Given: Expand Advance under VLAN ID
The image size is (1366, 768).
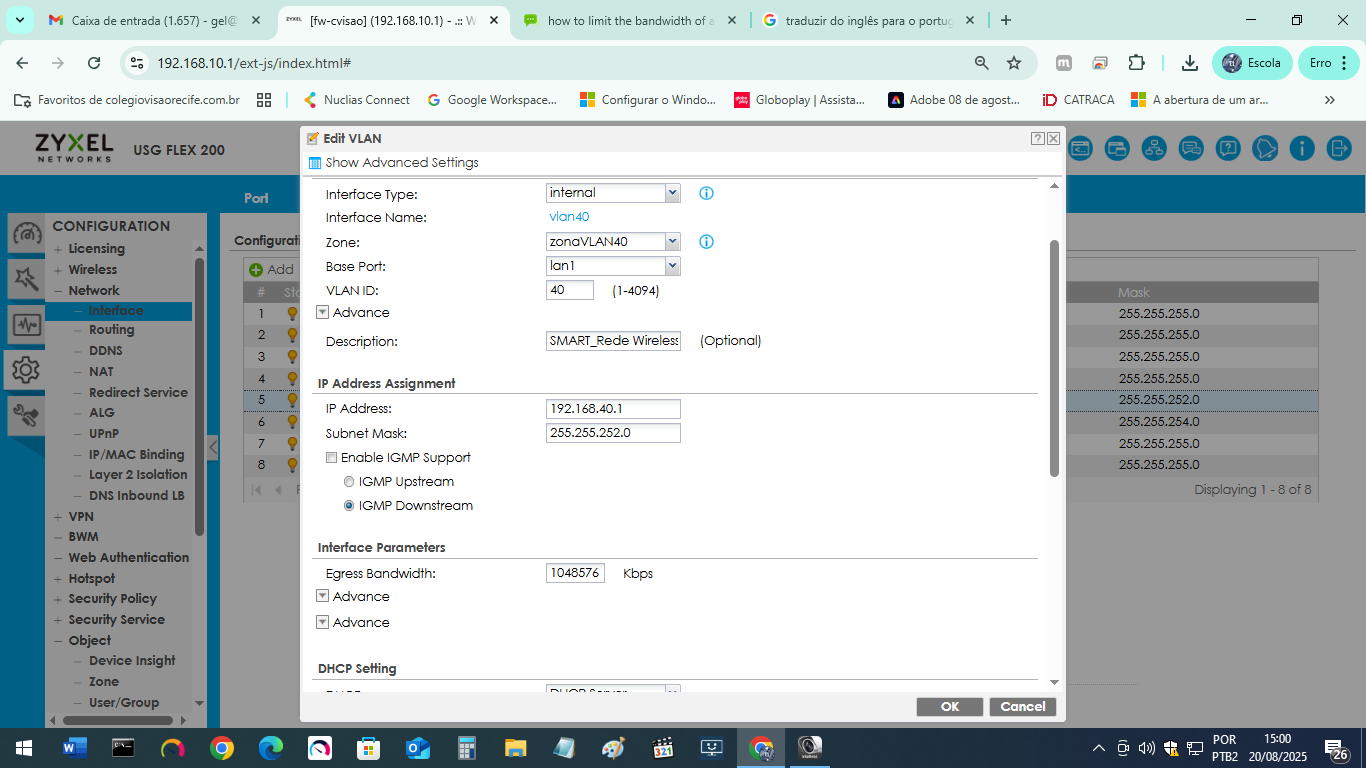Looking at the screenshot, I should (323, 312).
